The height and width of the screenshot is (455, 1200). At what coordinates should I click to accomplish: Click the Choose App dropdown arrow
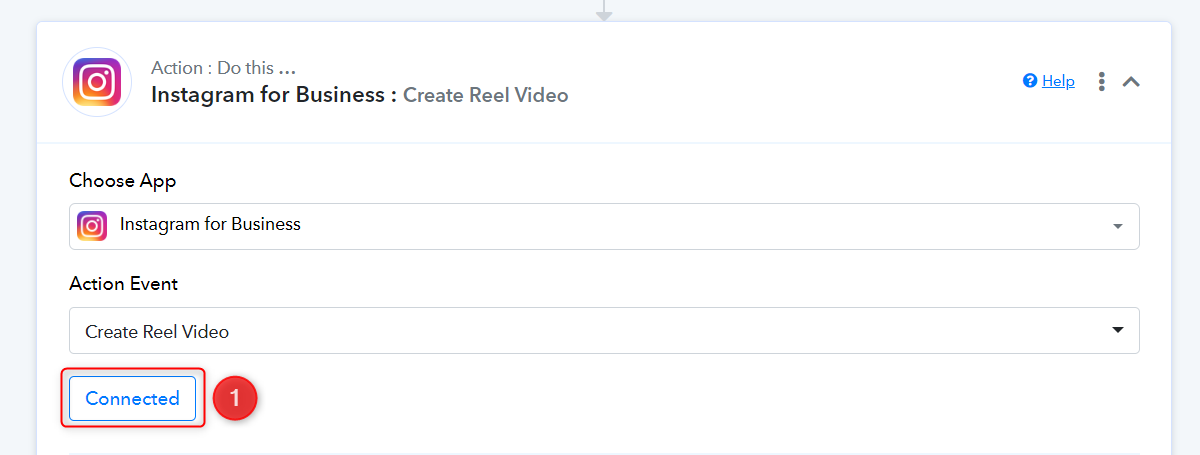(x=1117, y=227)
